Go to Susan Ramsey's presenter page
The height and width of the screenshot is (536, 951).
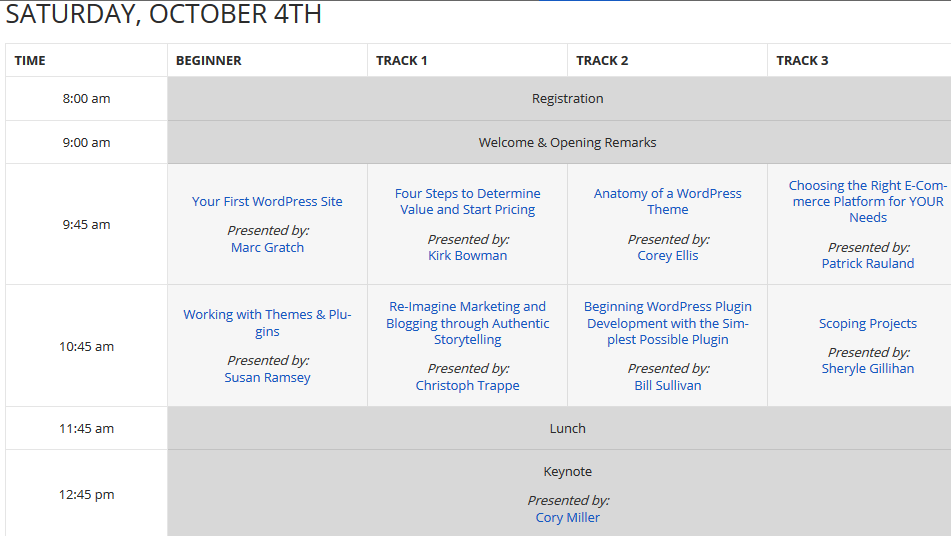[267, 377]
